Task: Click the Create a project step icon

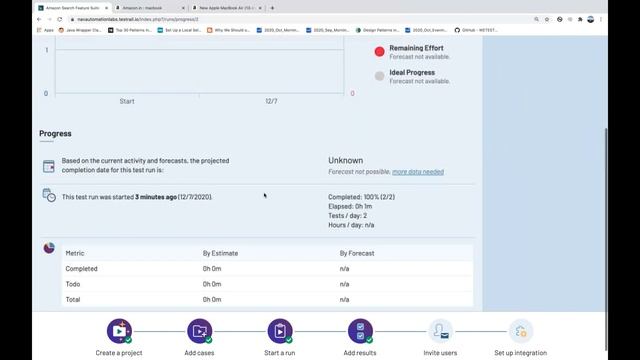Action: coord(119,331)
